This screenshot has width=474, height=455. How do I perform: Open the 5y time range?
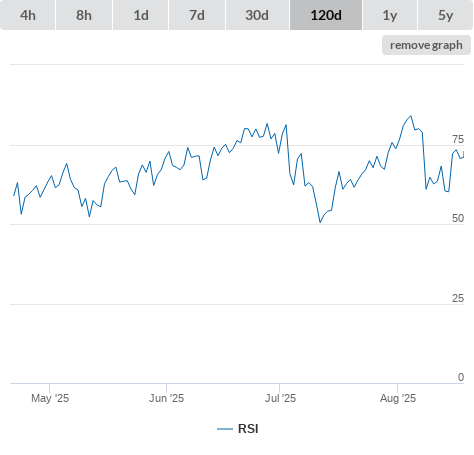(446, 15)
